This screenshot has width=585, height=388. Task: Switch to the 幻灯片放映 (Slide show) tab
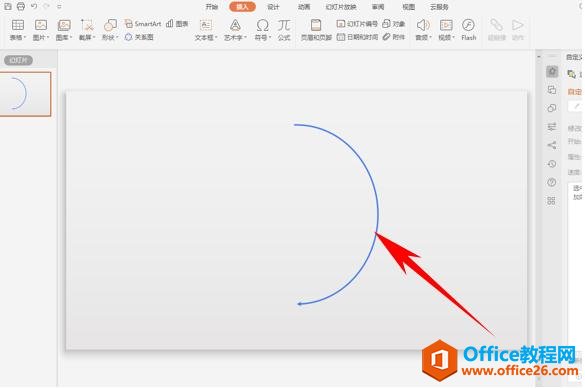click(341, 7)
